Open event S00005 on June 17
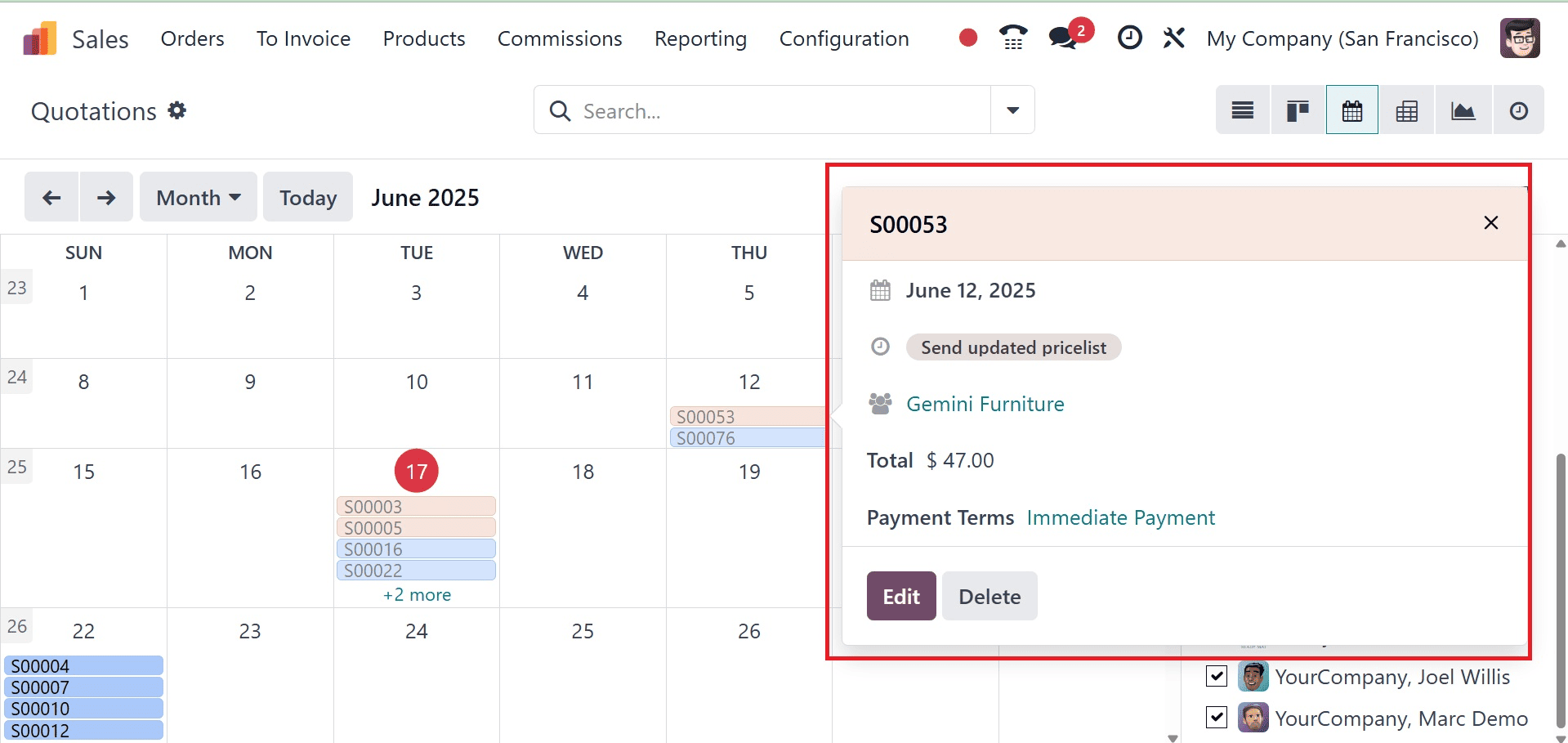 (416, 527)
